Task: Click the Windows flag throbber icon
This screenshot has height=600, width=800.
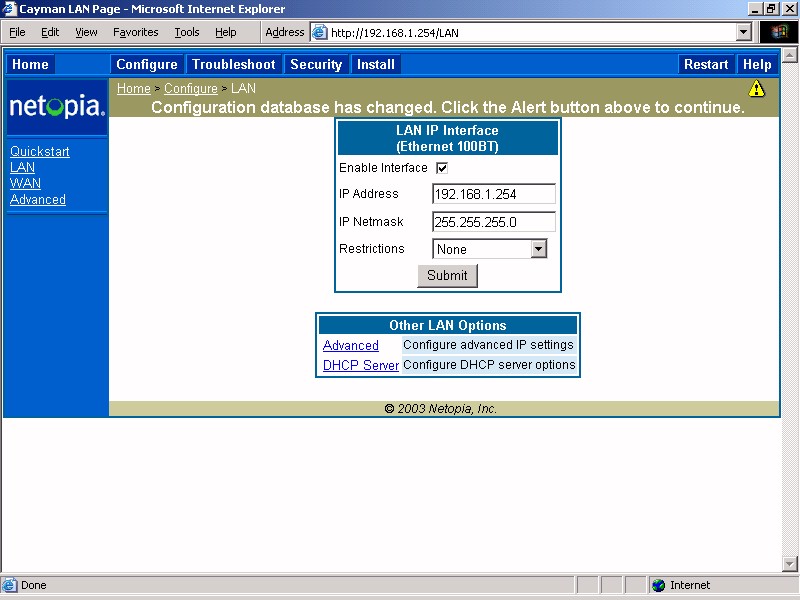Action: [779, 32]
